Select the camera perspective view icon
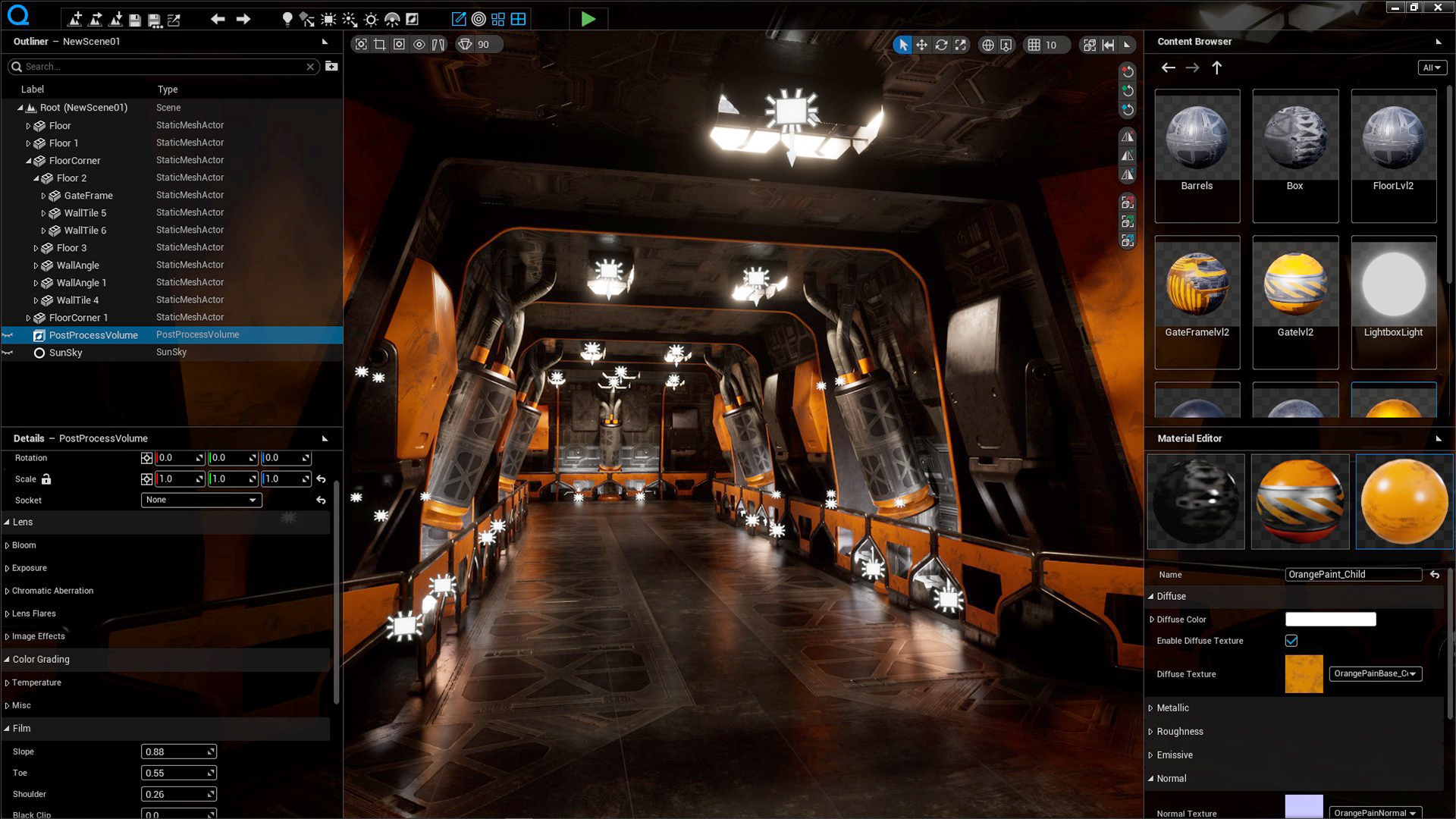This screenshot has height=819, width=1456. coord(465,44)
